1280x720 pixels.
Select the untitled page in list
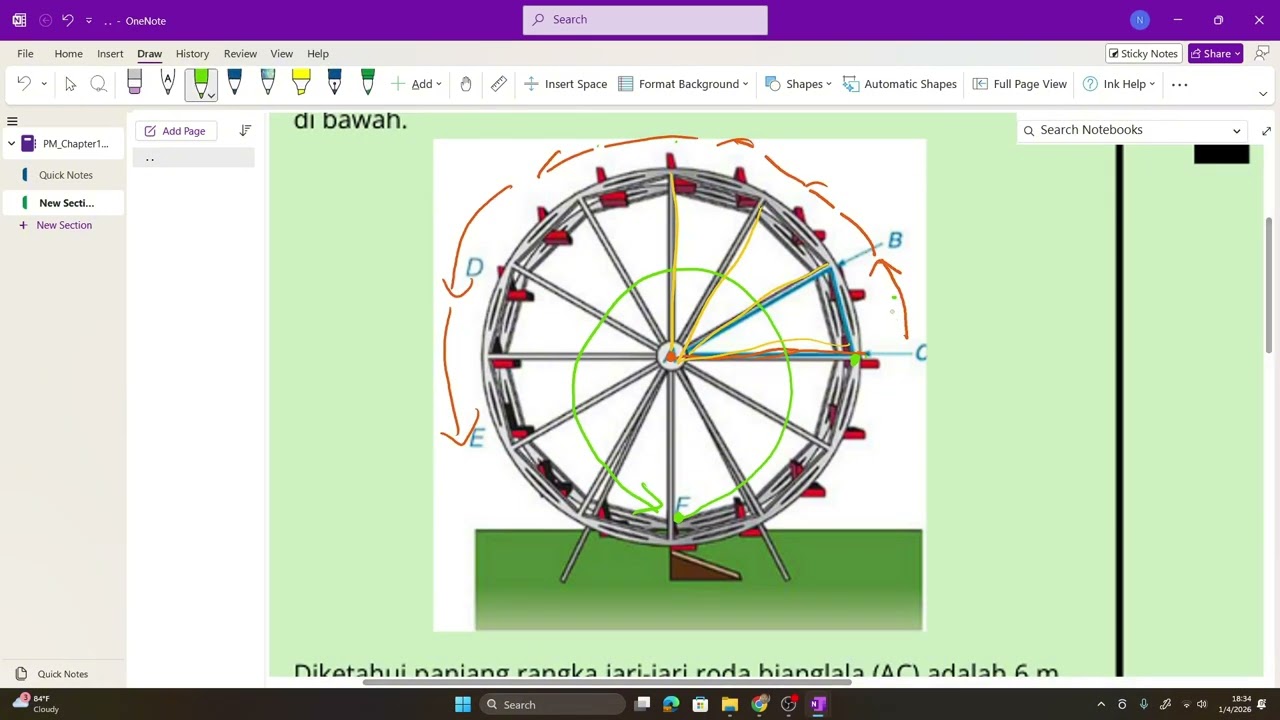point(194,158)
